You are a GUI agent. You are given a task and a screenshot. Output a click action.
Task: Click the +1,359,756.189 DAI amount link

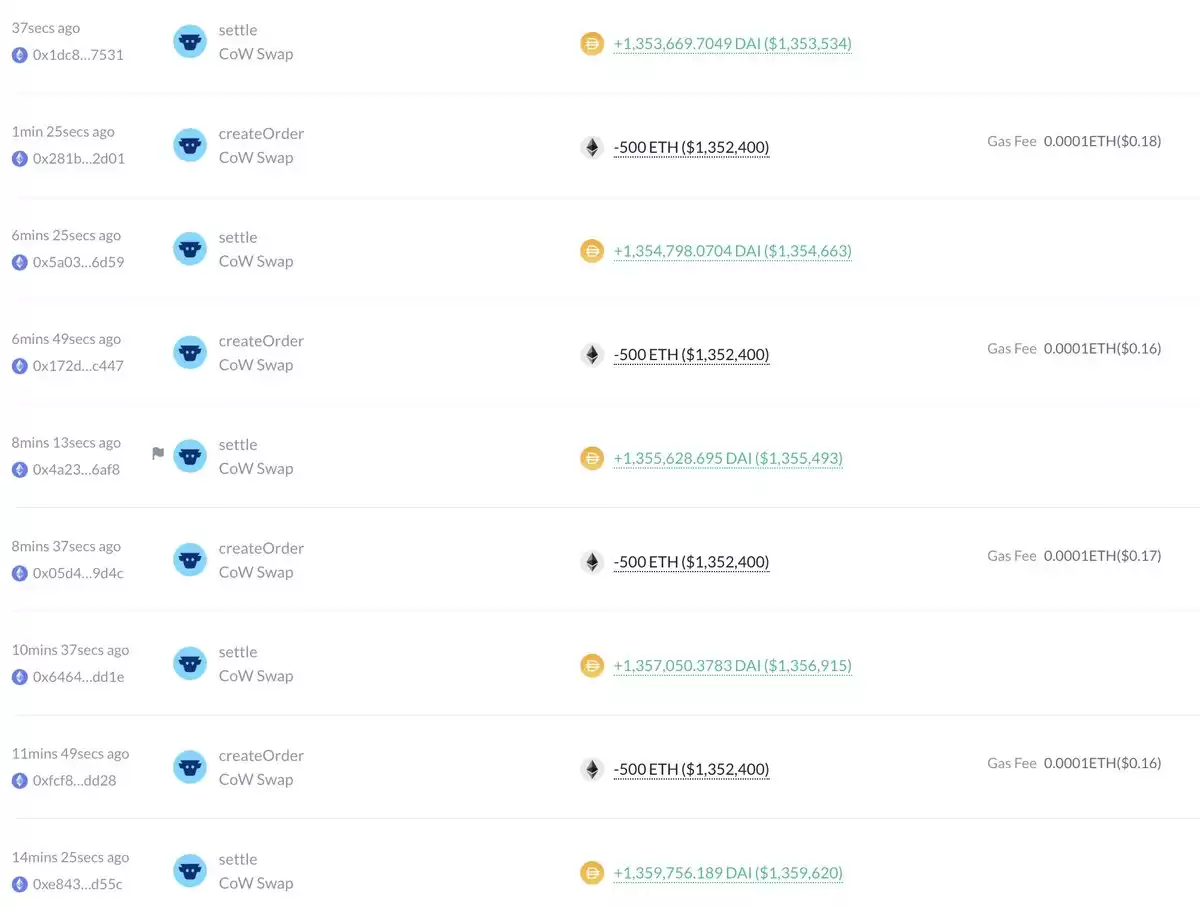[x=728, y=873]
